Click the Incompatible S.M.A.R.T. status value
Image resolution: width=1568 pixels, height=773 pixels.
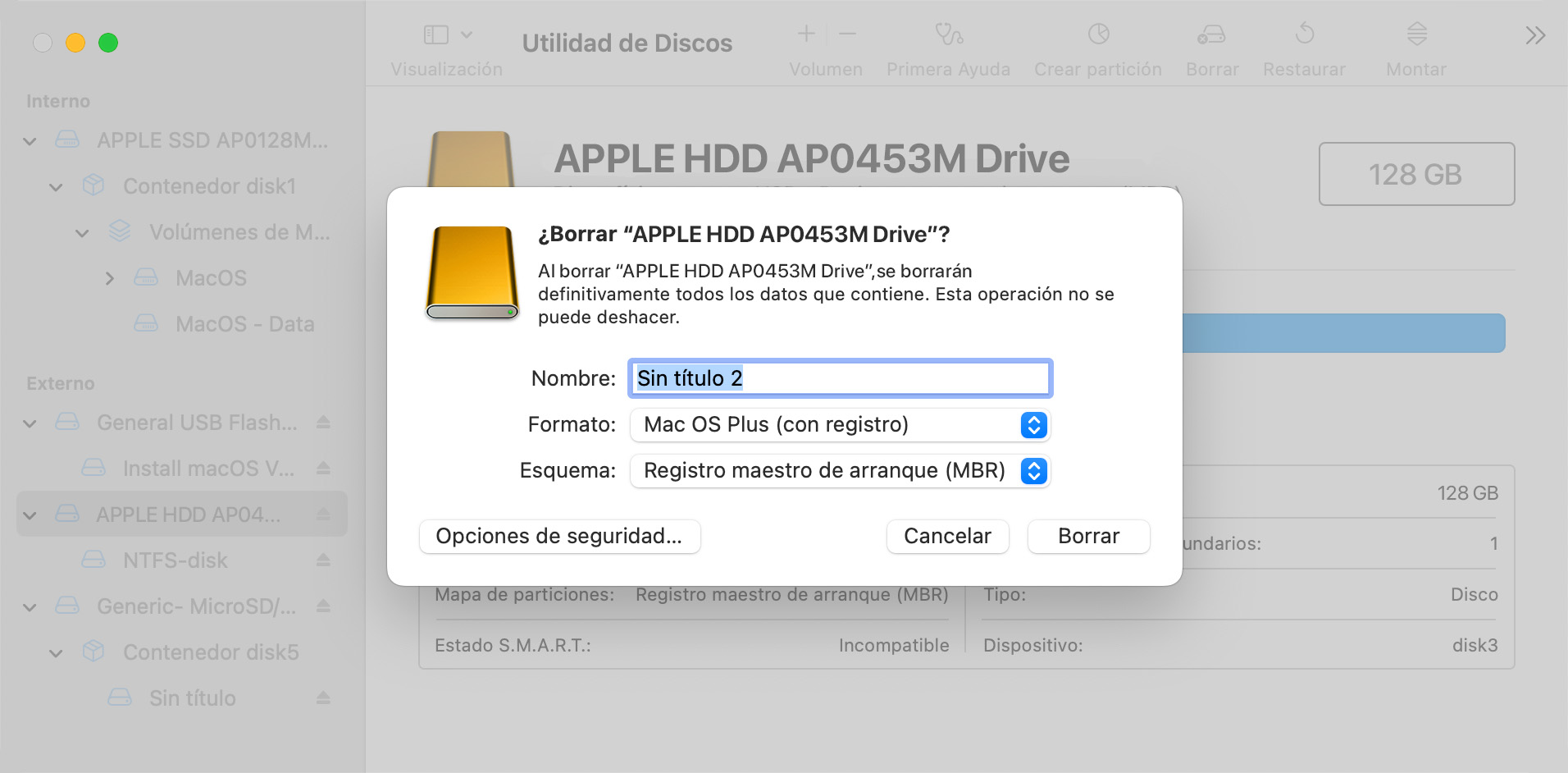point(894,645)
